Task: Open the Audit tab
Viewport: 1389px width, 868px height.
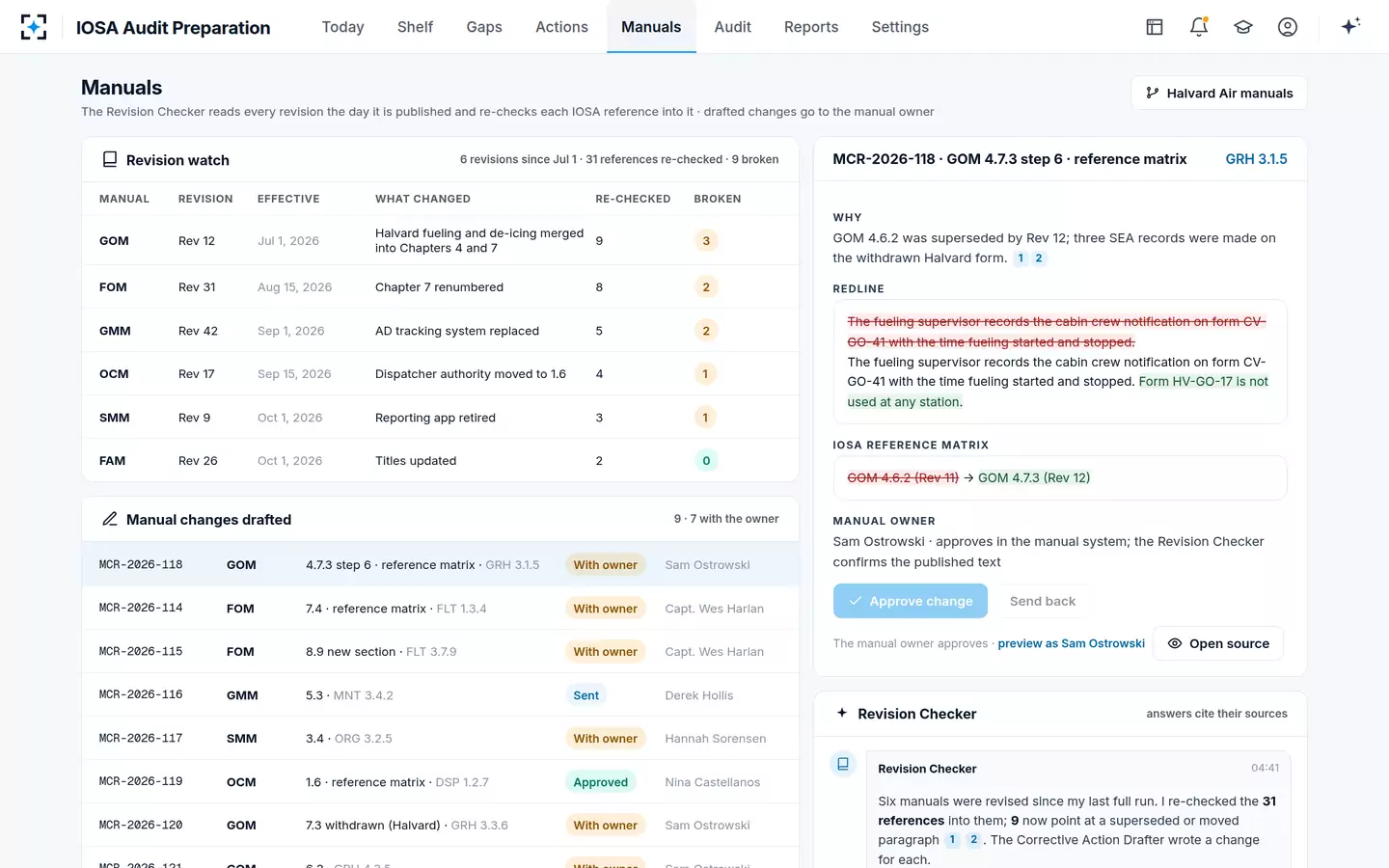Action: click(732, 27)
